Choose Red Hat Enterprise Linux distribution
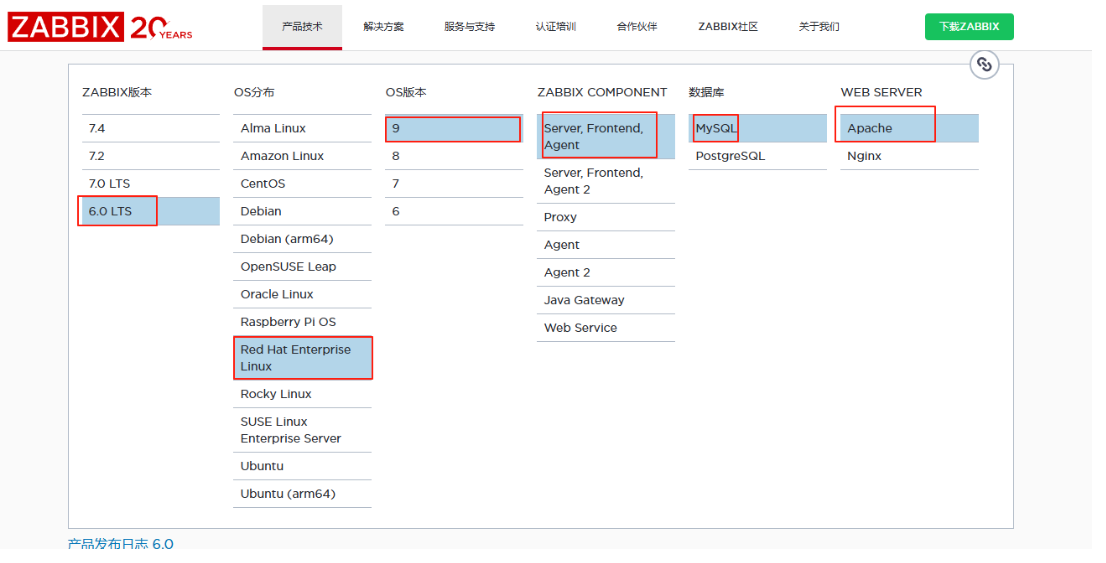This screenshot has height=563, width=1106. [302, 358]
